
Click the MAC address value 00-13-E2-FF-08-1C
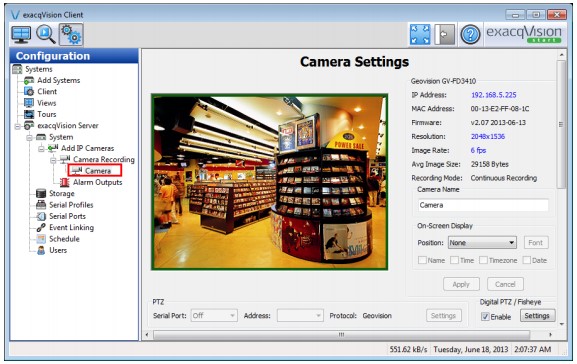500,109
